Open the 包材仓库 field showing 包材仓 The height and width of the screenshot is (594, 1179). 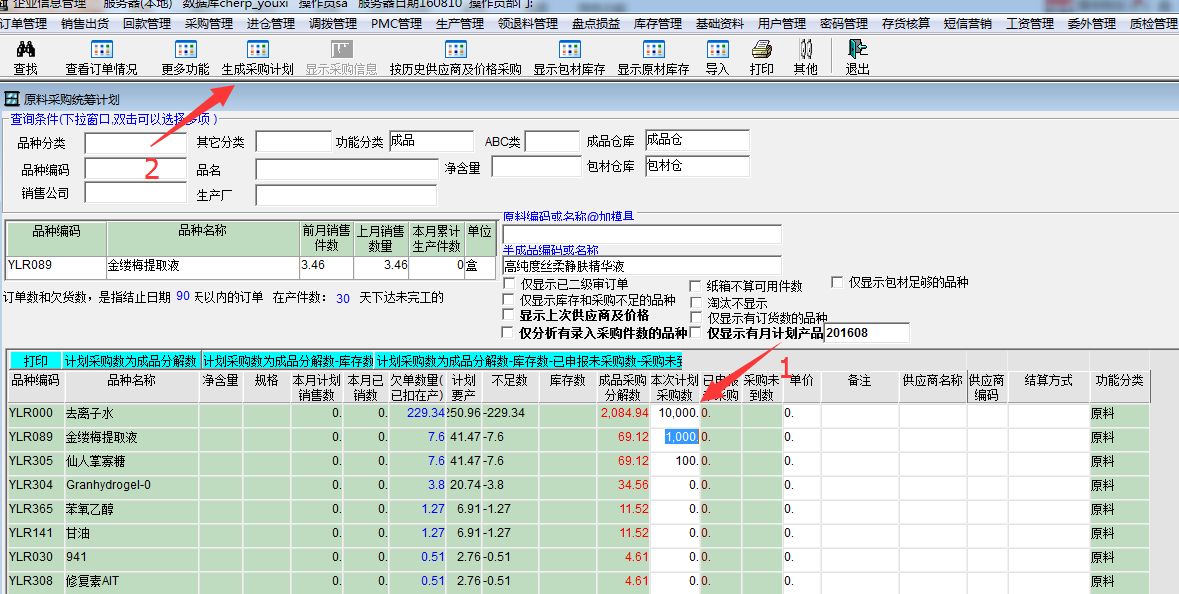click(x=697, y=166)
